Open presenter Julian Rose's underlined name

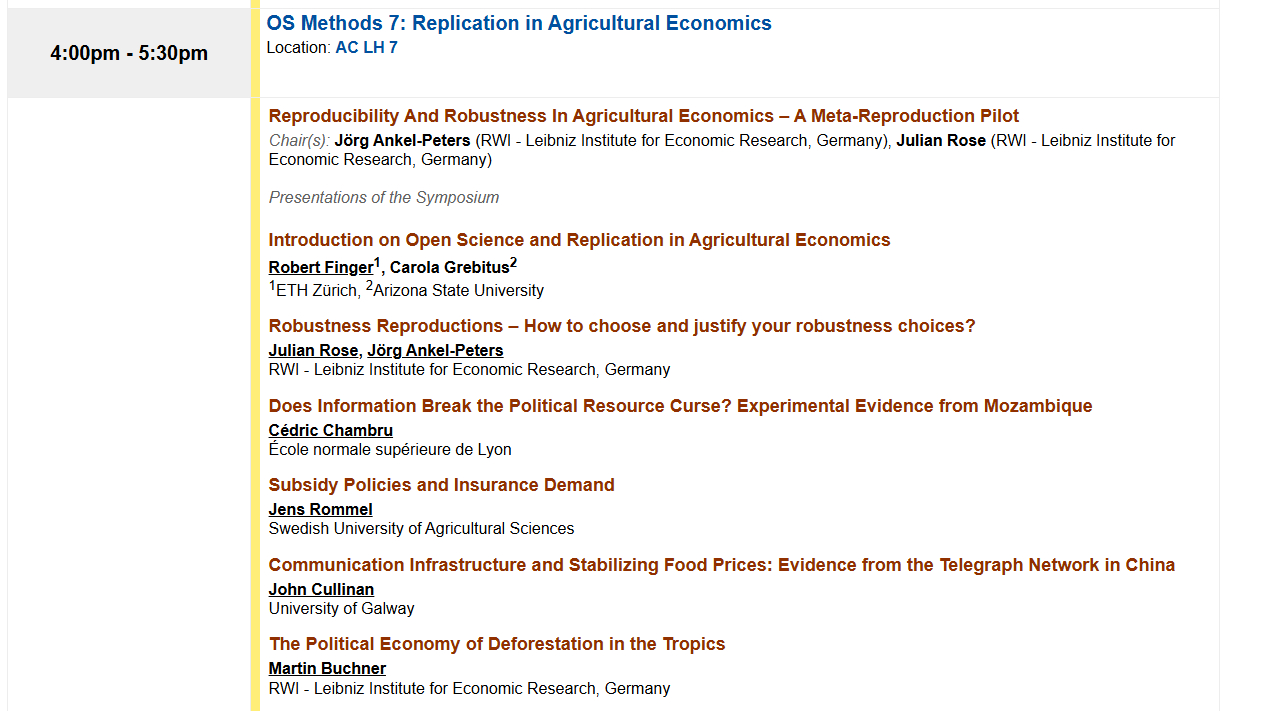pos(313,350)
